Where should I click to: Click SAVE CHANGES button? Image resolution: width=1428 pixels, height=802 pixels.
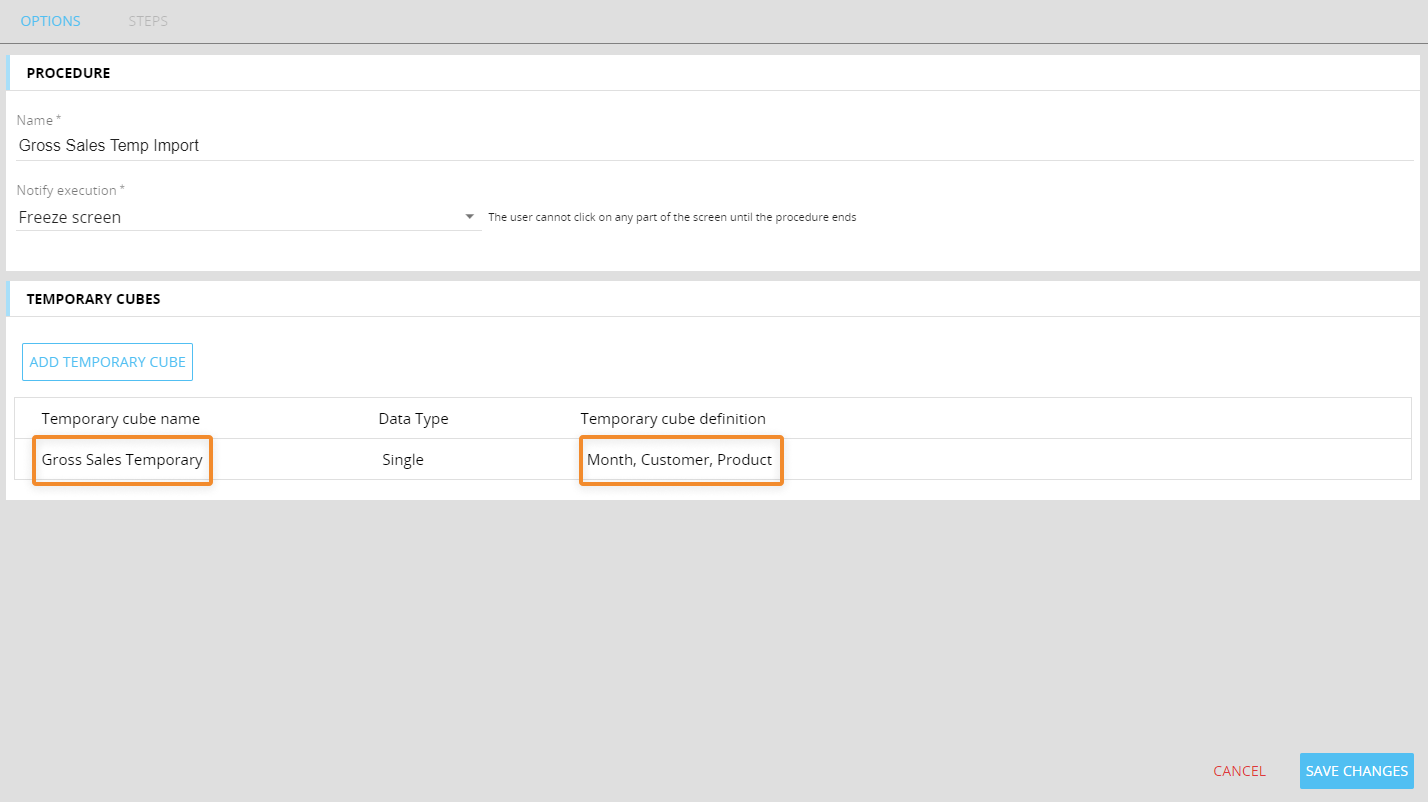click(1356, 771)
